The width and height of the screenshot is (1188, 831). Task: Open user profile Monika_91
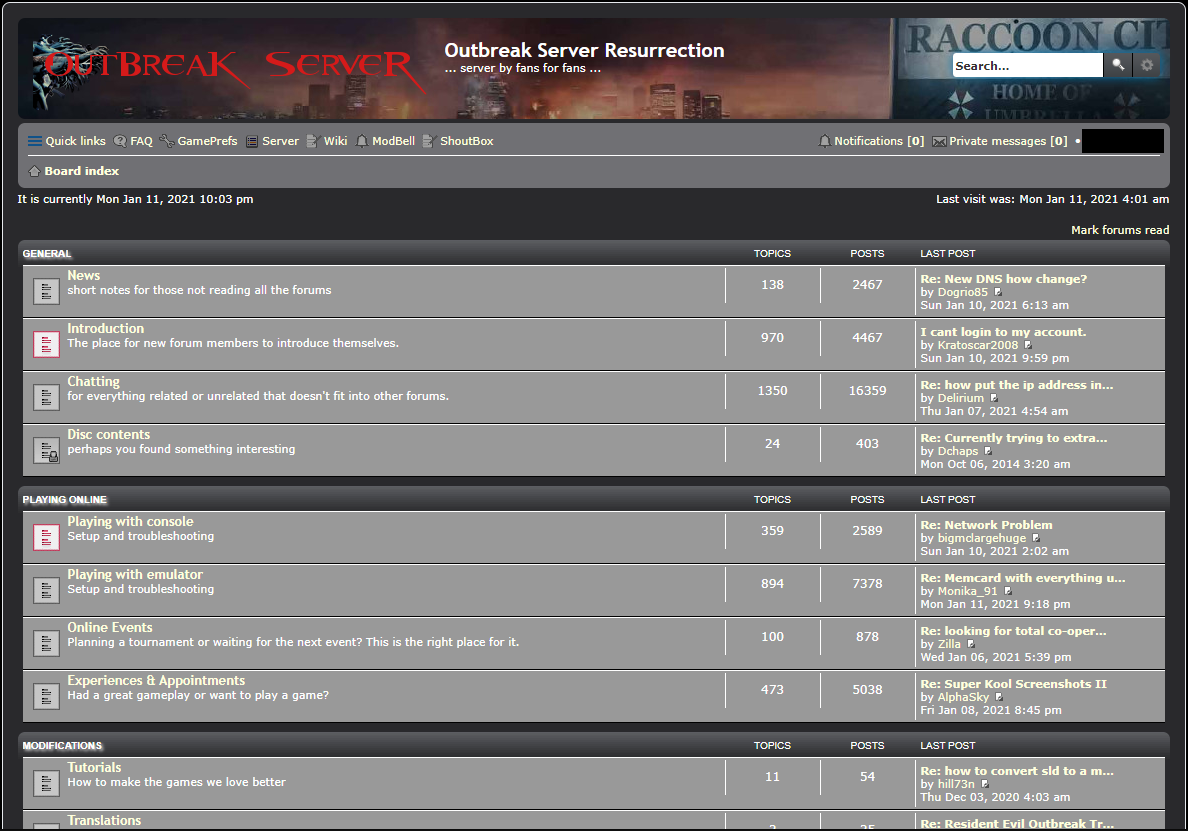[968, 592]
